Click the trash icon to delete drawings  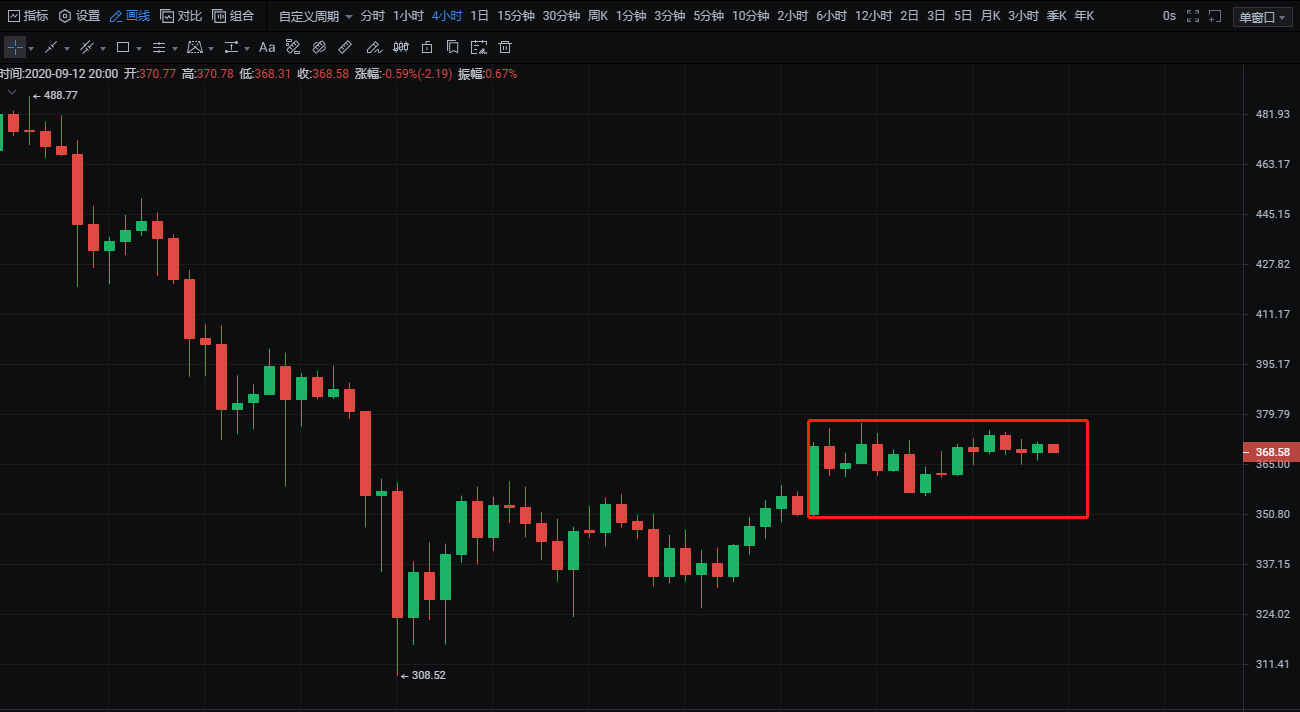point(505,48)
